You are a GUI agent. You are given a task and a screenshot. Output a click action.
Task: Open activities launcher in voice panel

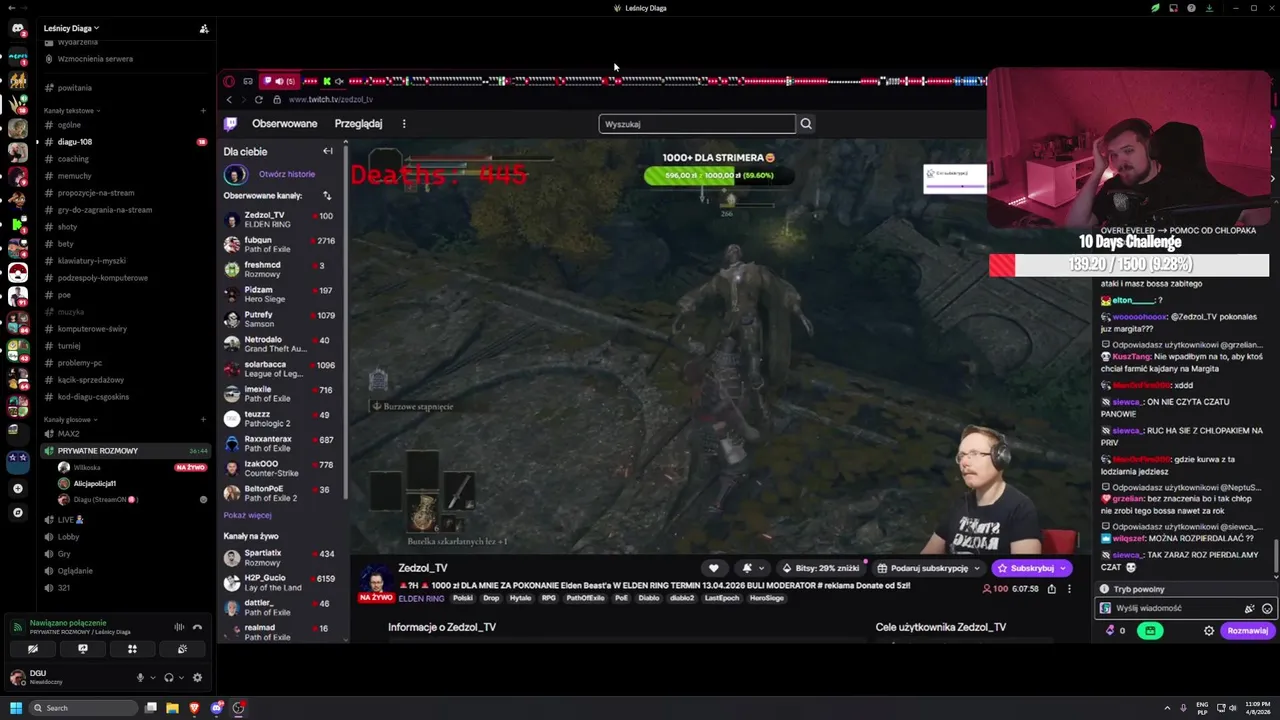point(132,649)
